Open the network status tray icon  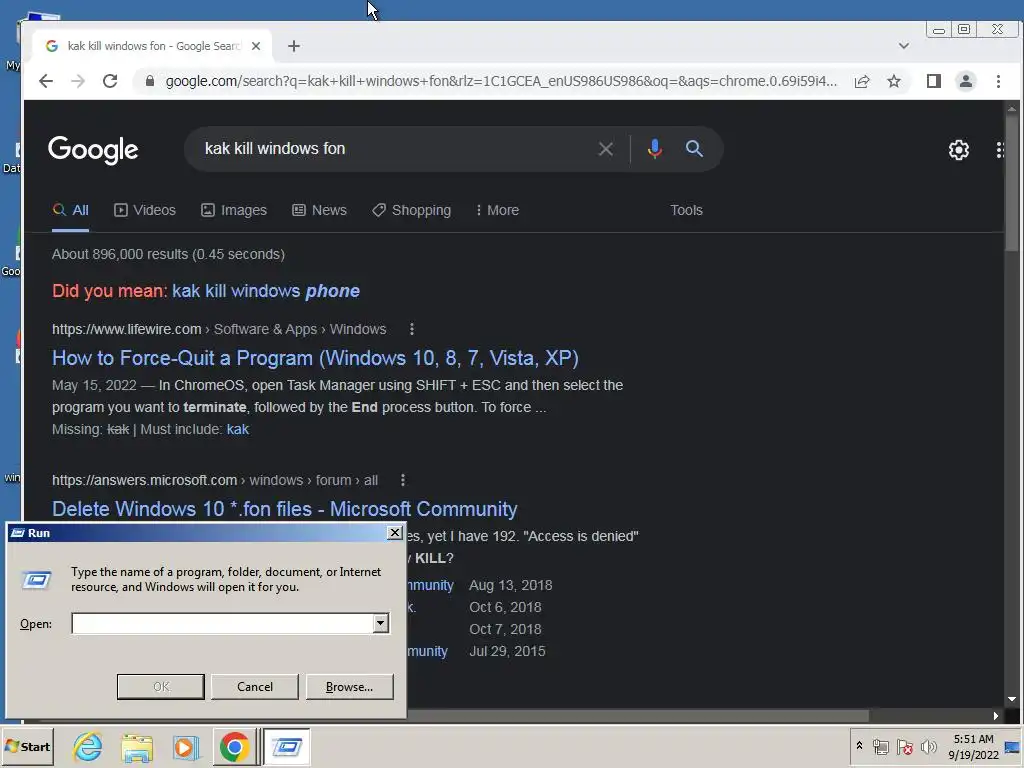(x=881, y=746)
